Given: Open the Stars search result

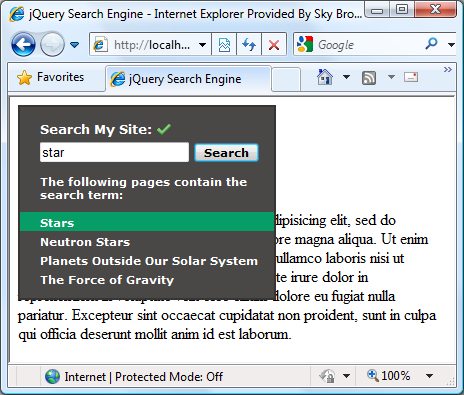Looking at the screenshot, I should point(147,222).
